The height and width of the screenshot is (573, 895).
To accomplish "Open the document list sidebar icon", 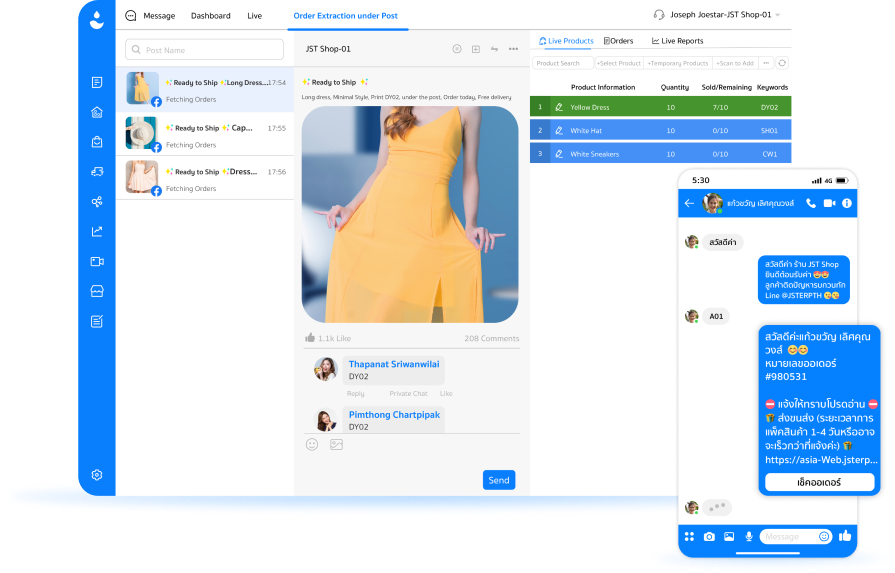I will 97,83.
